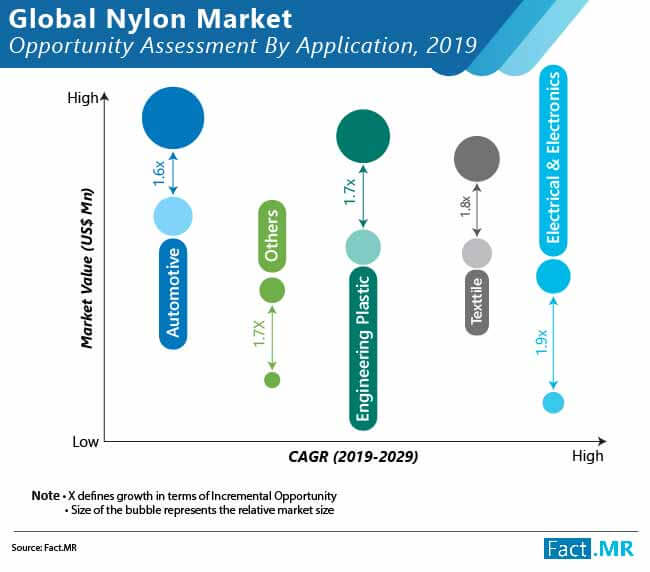This screenshot has width=650, height=572.
Task: Click the CAGR (2019-2029) axis label
Action: [x=346, y=456]
